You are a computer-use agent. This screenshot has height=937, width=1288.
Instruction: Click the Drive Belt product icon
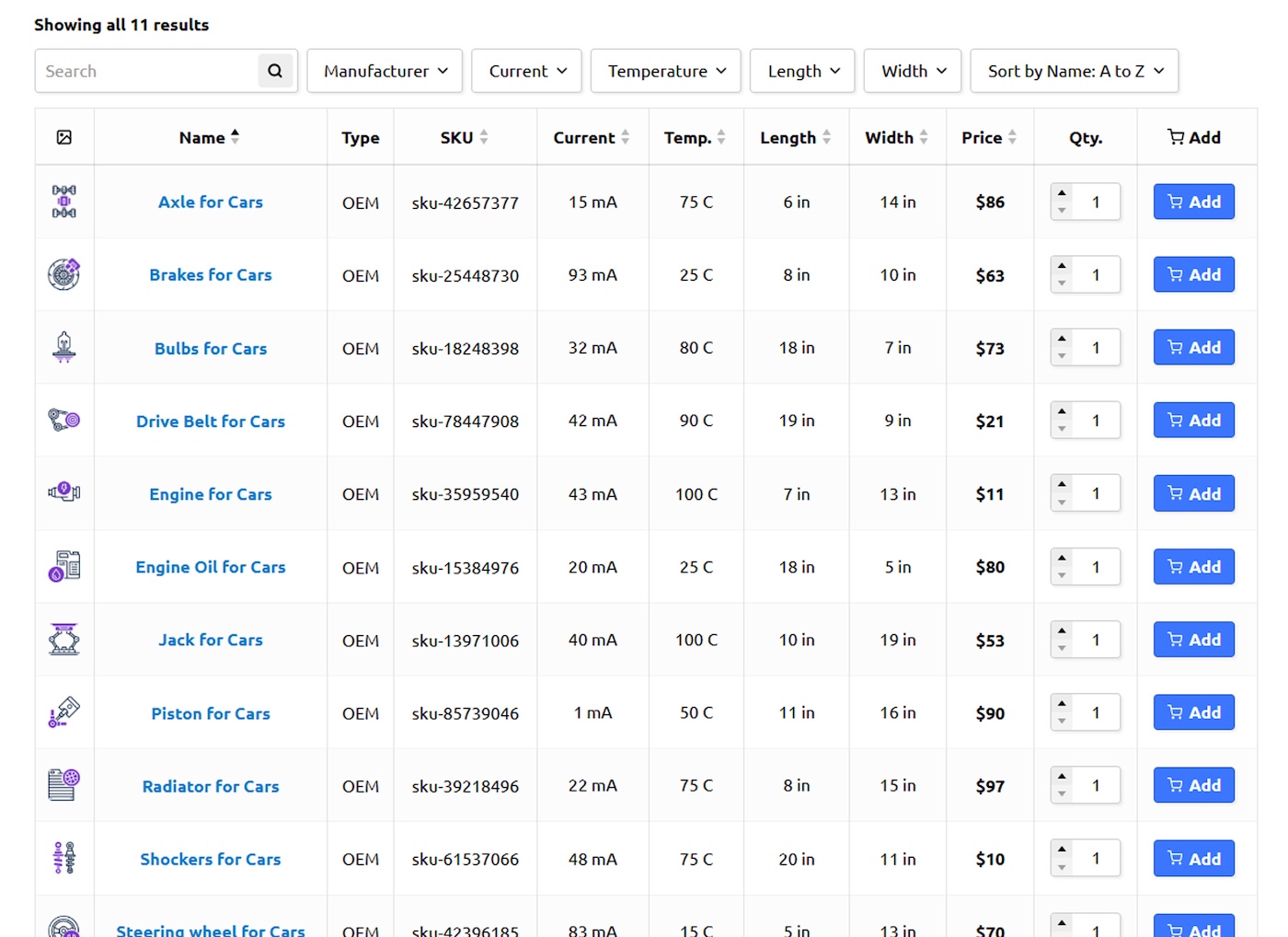coord(64,421)
